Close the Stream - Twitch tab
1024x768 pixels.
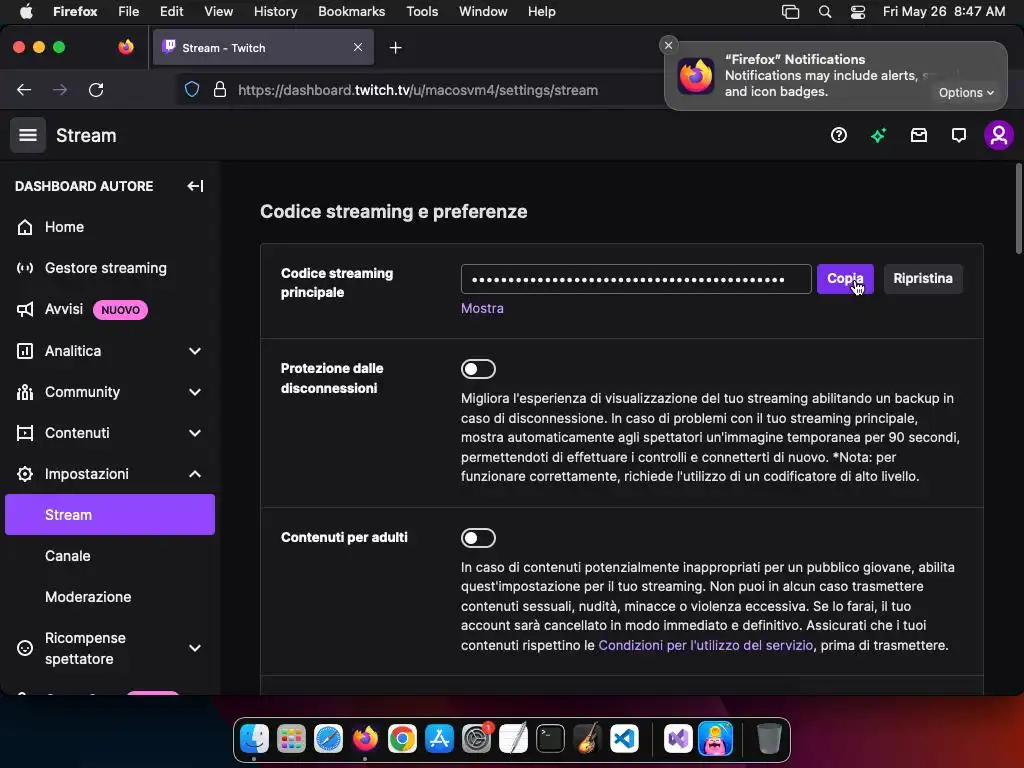(358, 47)
